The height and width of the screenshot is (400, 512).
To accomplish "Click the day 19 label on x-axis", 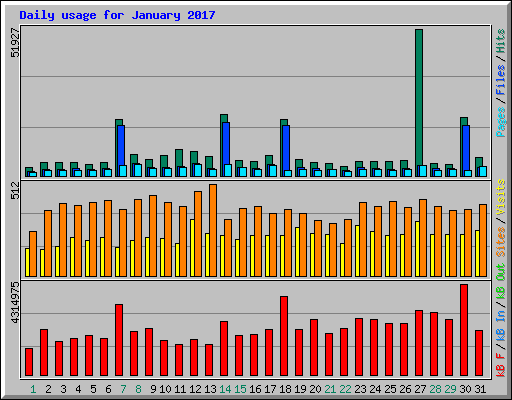I will tap(300, 389).
